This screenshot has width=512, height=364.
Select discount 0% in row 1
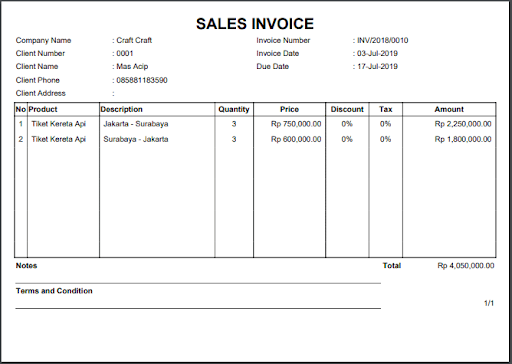click(x=347, y=124)
